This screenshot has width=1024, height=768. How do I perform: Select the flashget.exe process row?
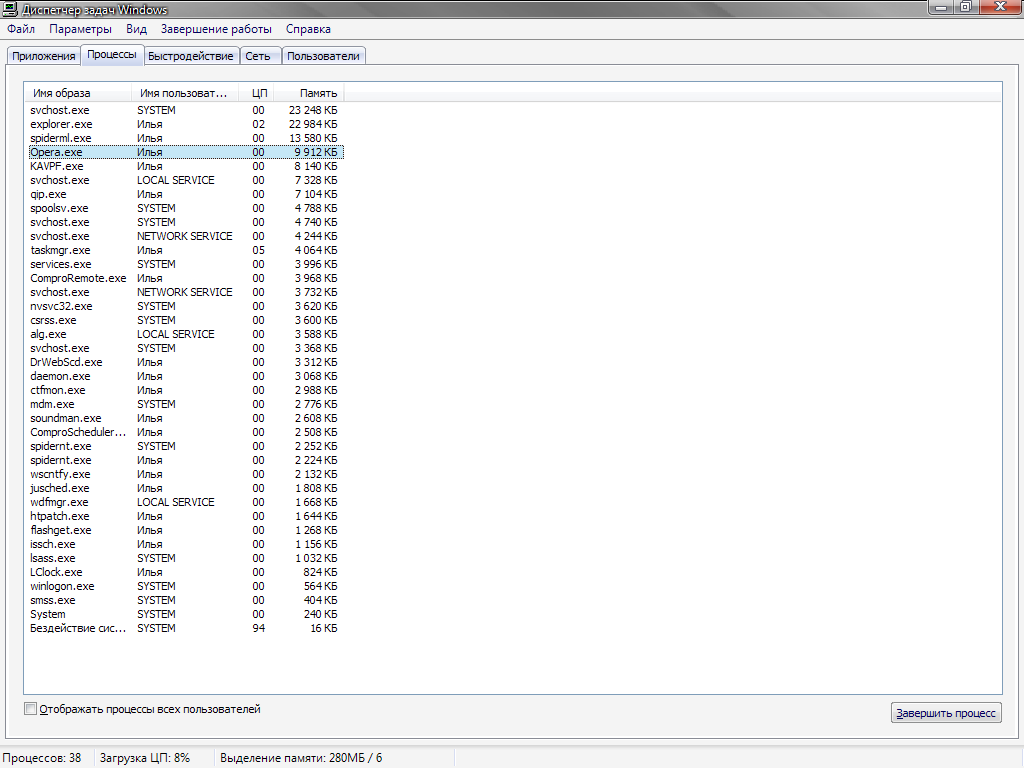[x=61, y=530]
